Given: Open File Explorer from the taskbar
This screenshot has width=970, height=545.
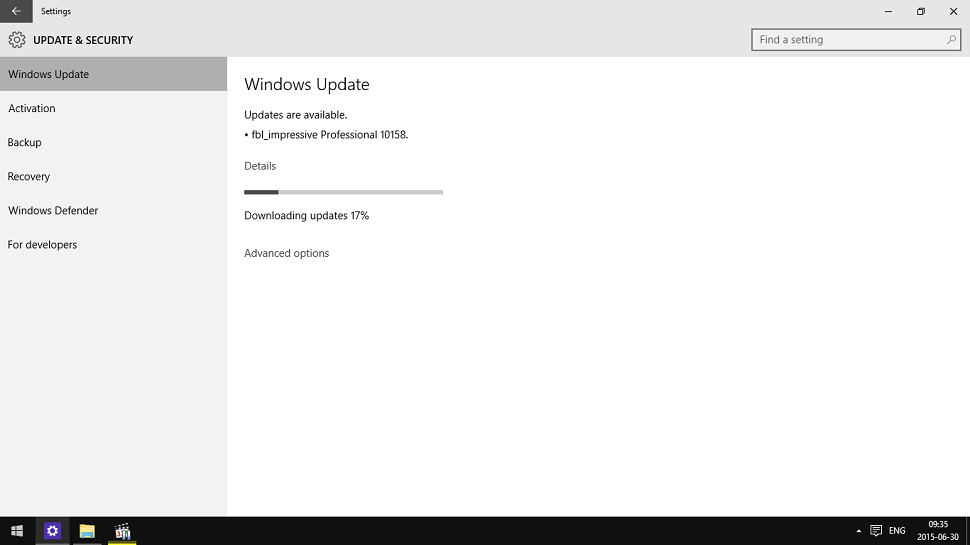Looking at the screenshot, I should pyautogui.click(x=87, y=531).
